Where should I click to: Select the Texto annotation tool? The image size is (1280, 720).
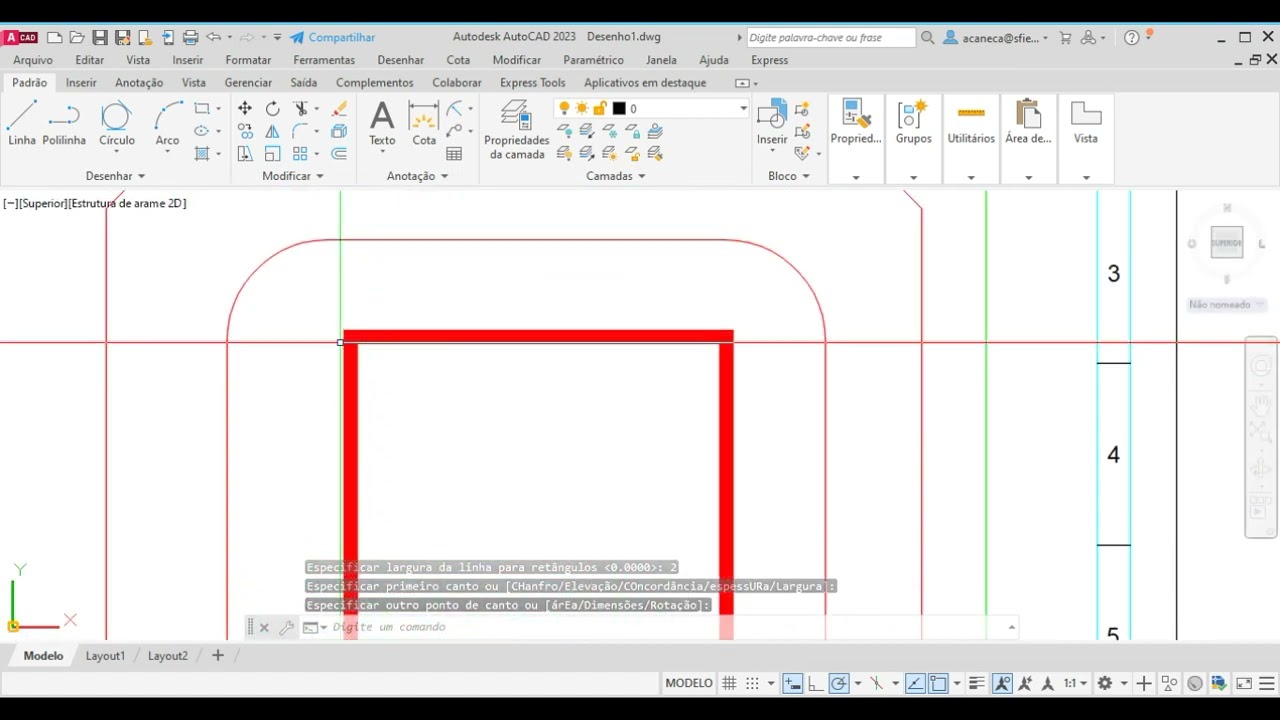click(382, 124)
